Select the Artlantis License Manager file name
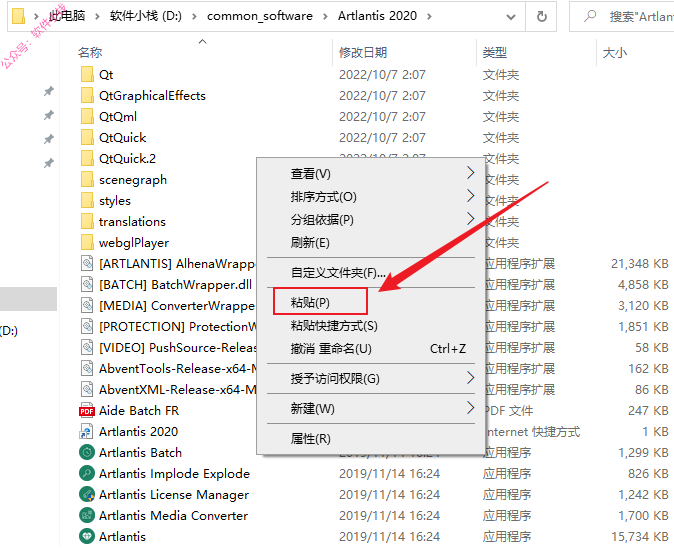674x550 pixels. click(174, 495)
